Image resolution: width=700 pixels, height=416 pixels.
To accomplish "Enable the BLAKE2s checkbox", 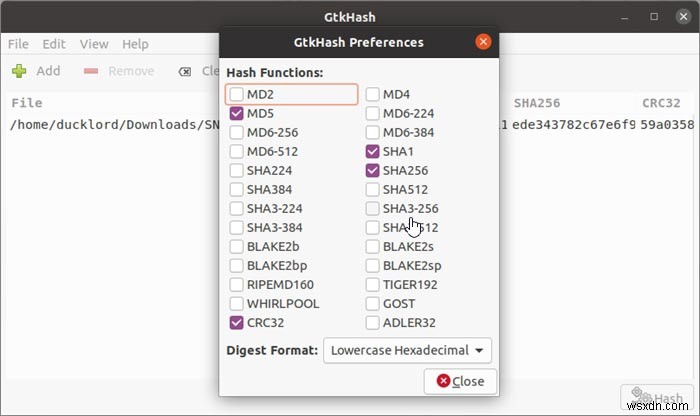I will click(372, 246).
